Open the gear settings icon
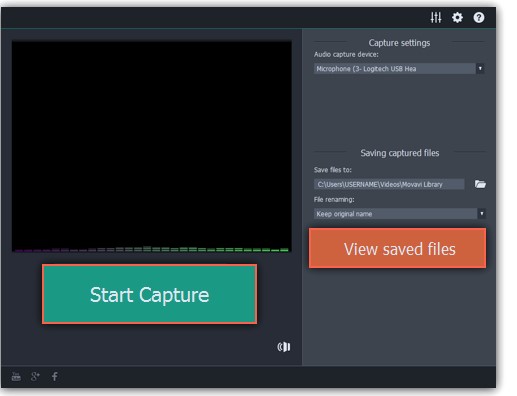This screenshot has width=517, height=396. [x=457, y=17]
